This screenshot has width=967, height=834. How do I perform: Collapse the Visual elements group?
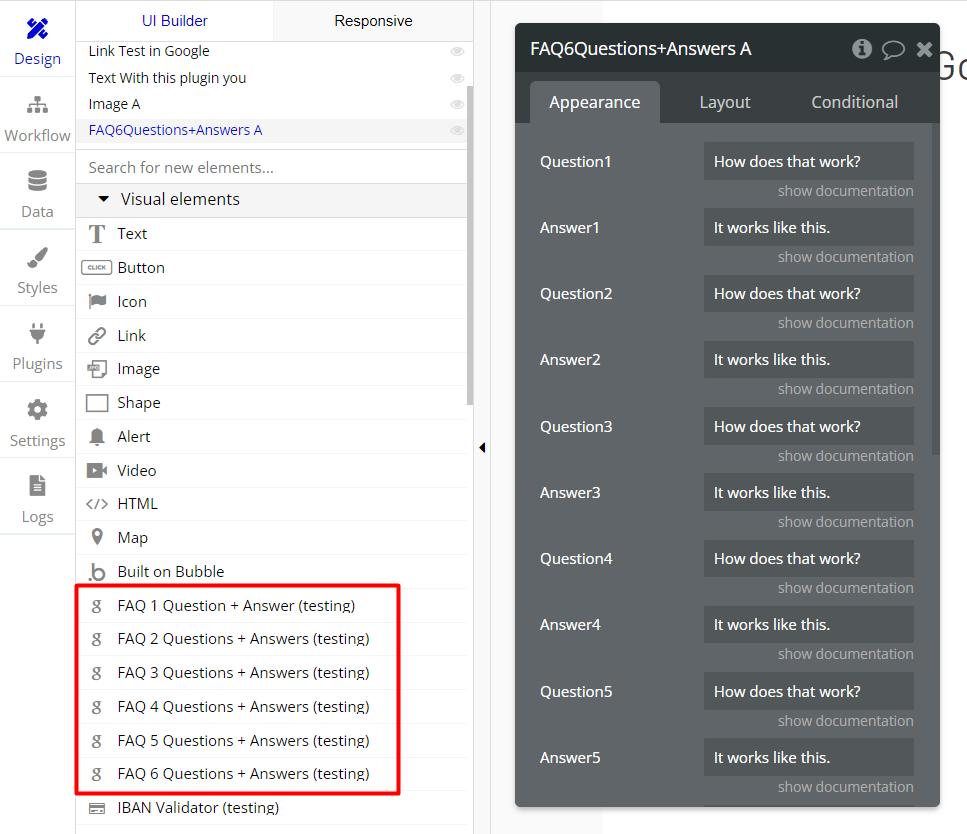coord(103,199)
